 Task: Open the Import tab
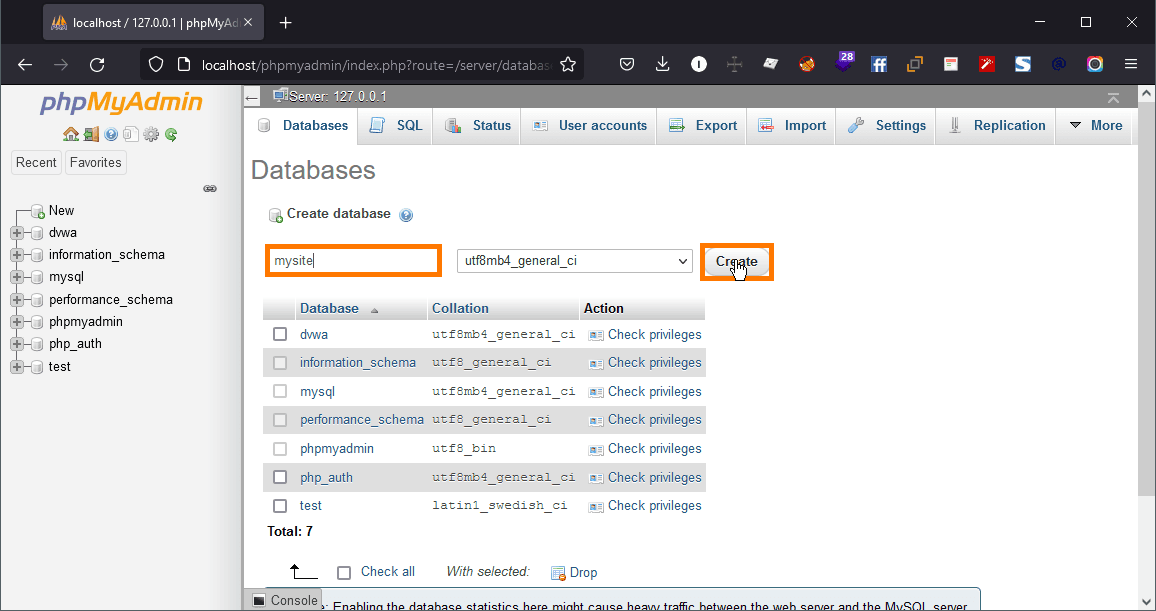(x=792, y=125)
